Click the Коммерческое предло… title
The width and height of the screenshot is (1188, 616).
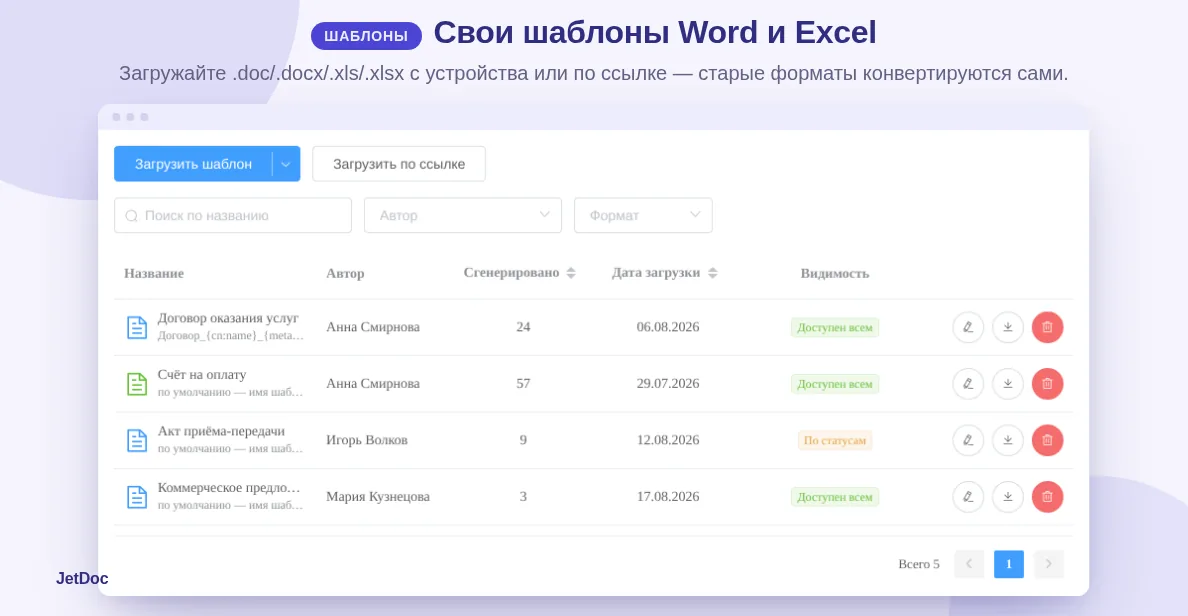pyautogui.click(x=229, y=488)
